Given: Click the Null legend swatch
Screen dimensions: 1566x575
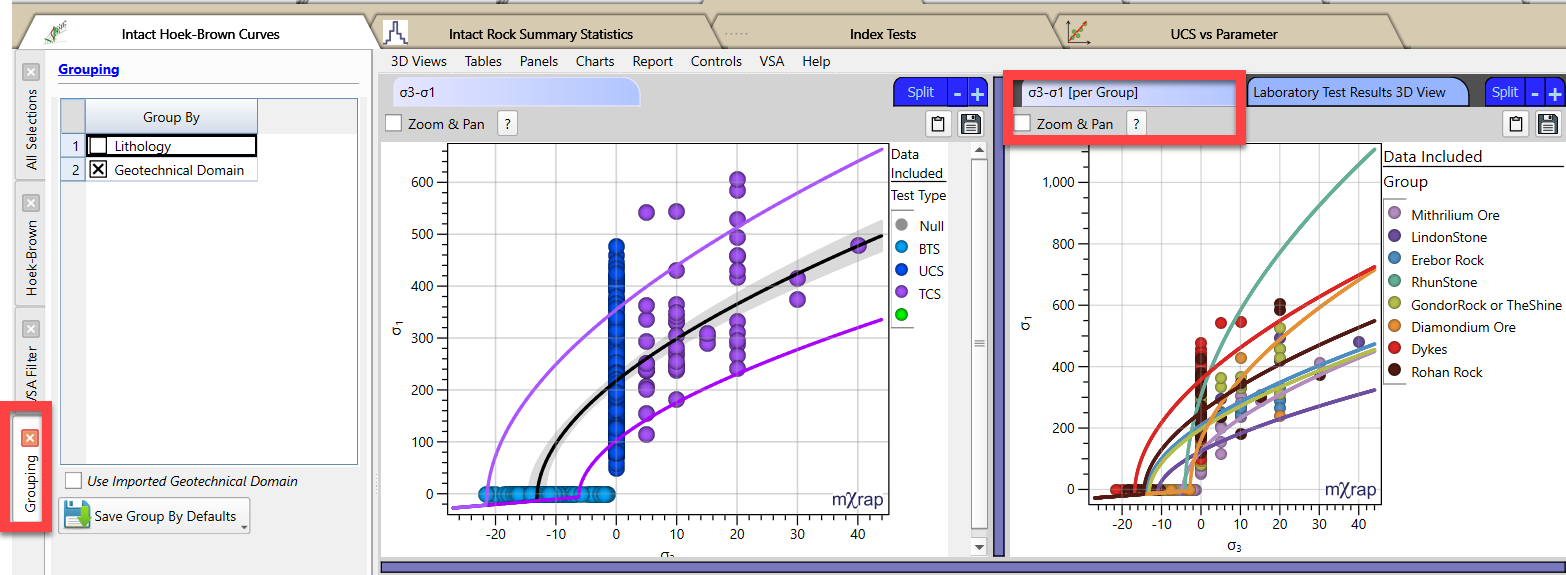Looking at the screenshot, I should [x=903, y=226].
